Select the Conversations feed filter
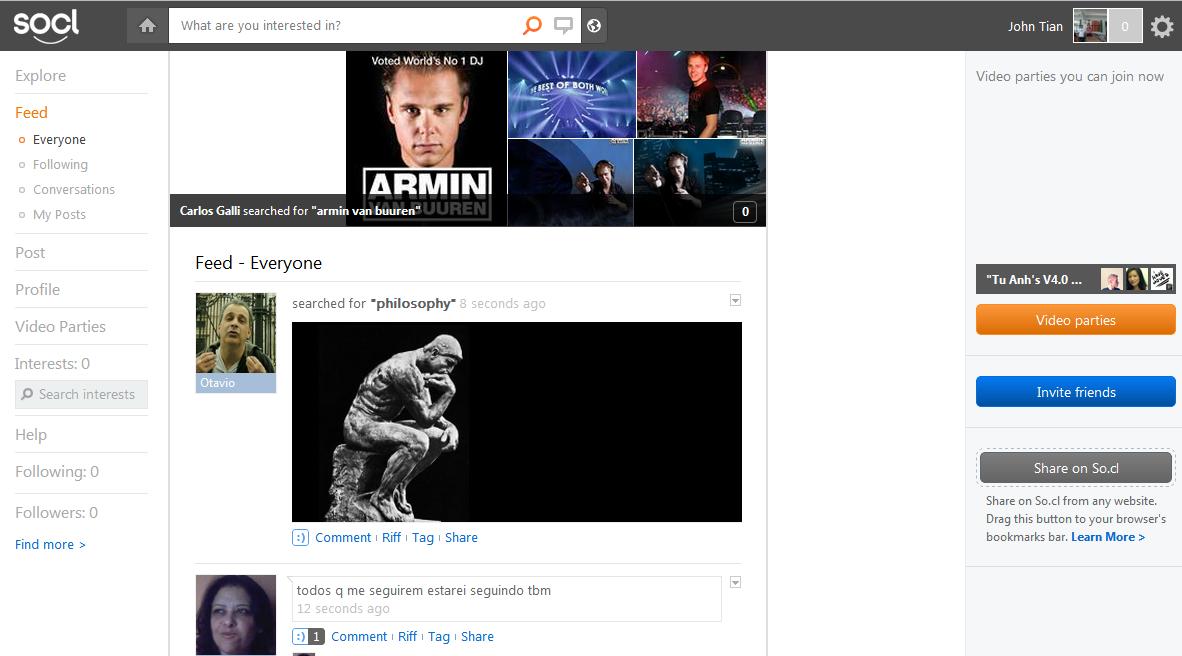 pyautogui.click(x=74, y=189)
